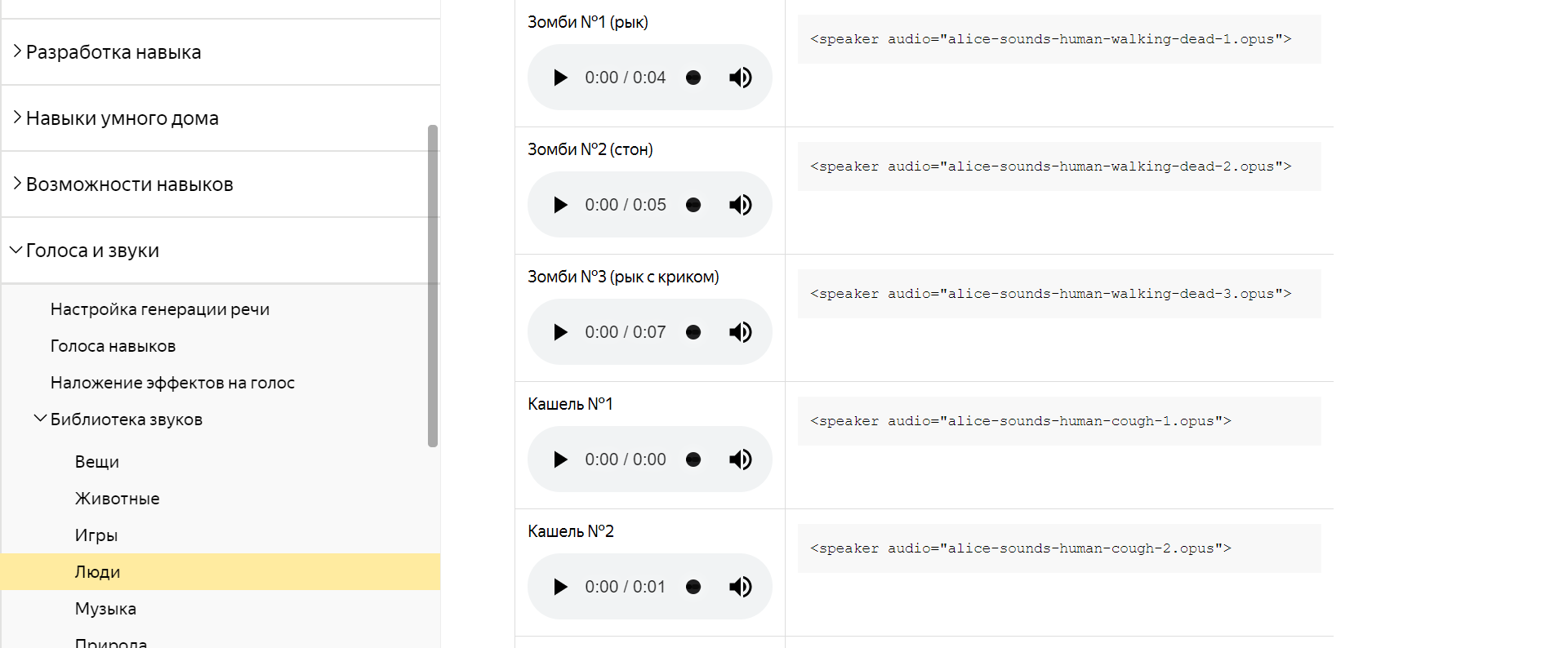Go to Голоса навыков page

[113, 346]
